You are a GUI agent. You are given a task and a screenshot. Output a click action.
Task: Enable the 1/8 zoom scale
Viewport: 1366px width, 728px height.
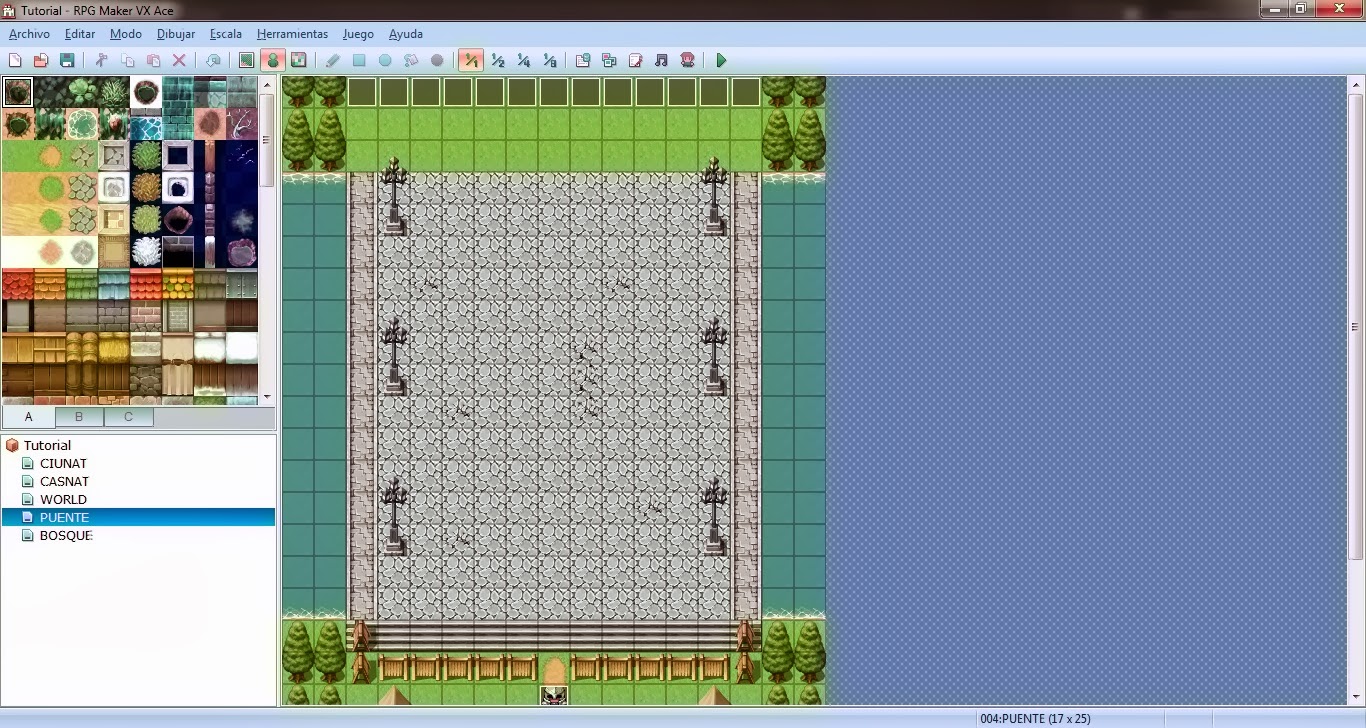[x=549, y=60]
